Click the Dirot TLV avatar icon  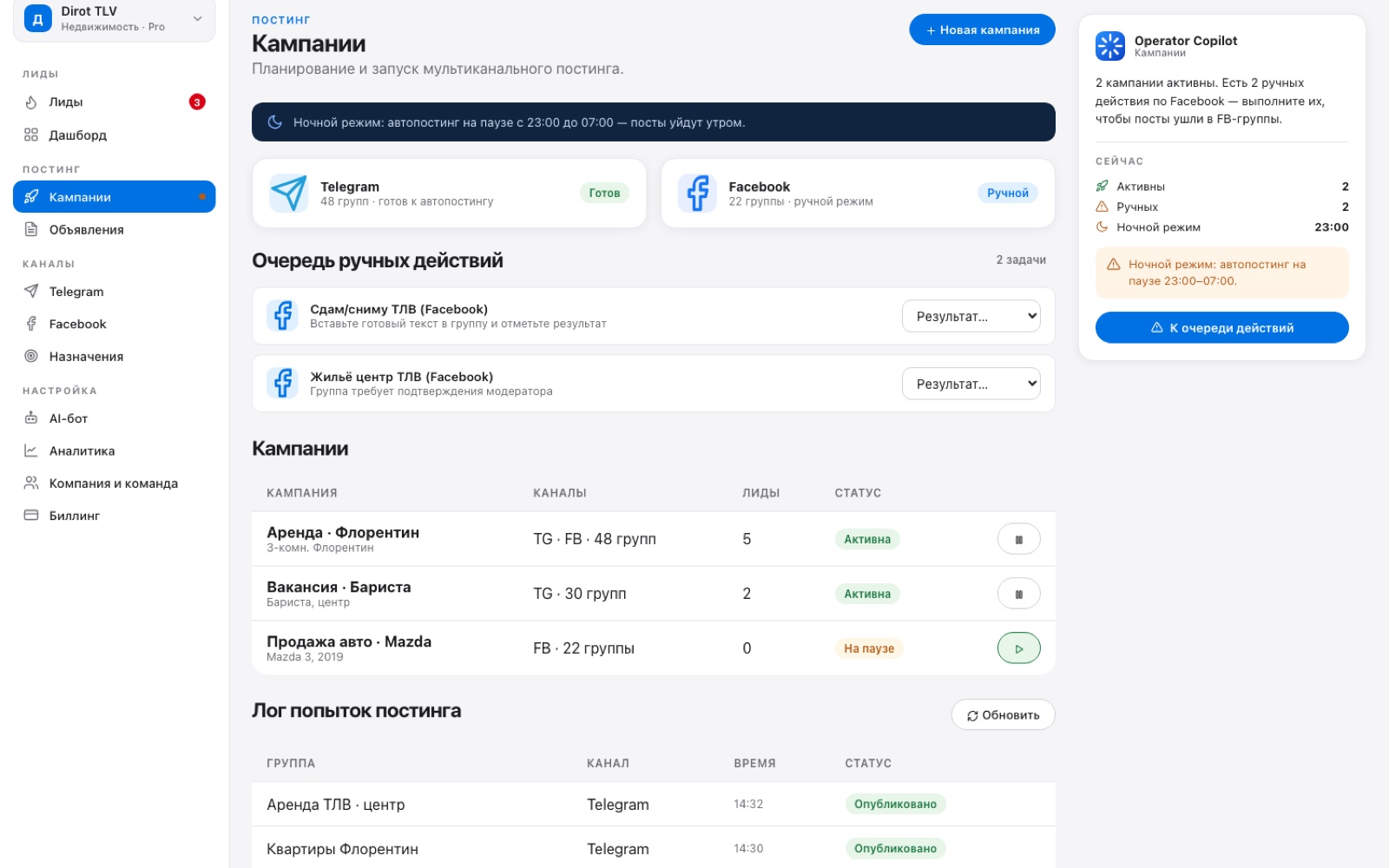coord(37,18)
